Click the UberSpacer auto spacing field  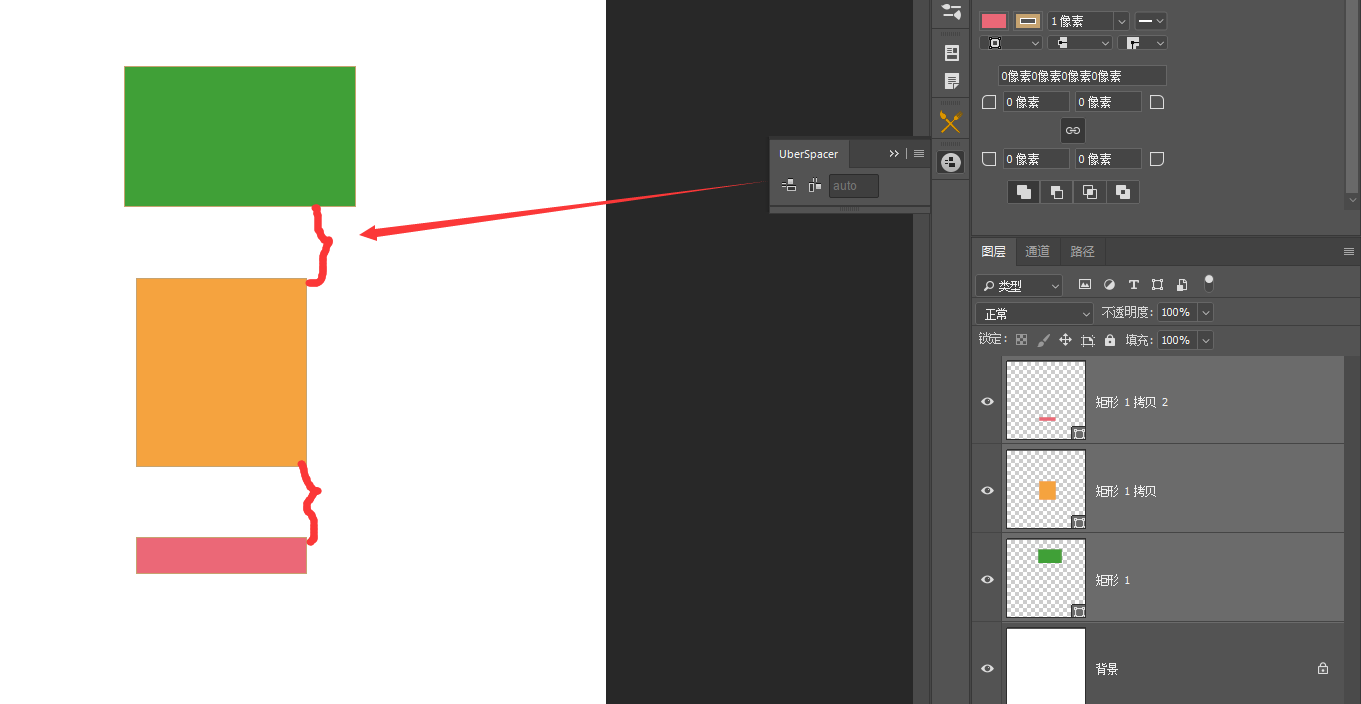pos(854,186)
